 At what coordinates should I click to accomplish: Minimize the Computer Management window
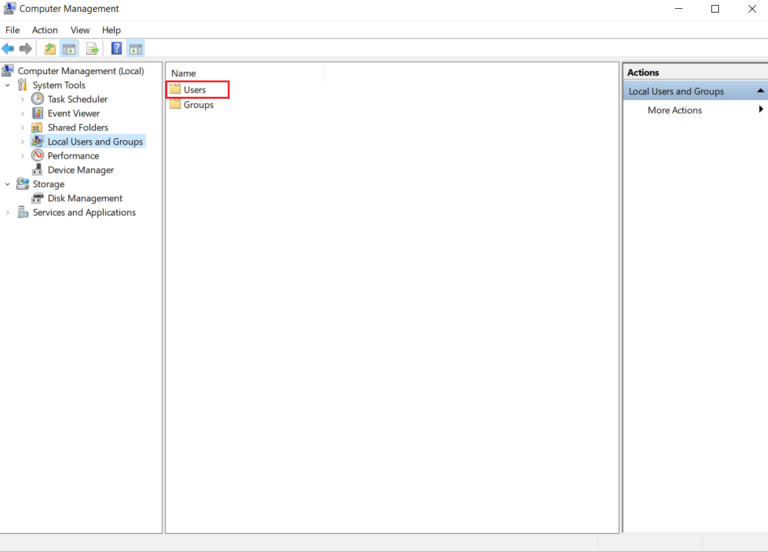[x=678, y=9]
